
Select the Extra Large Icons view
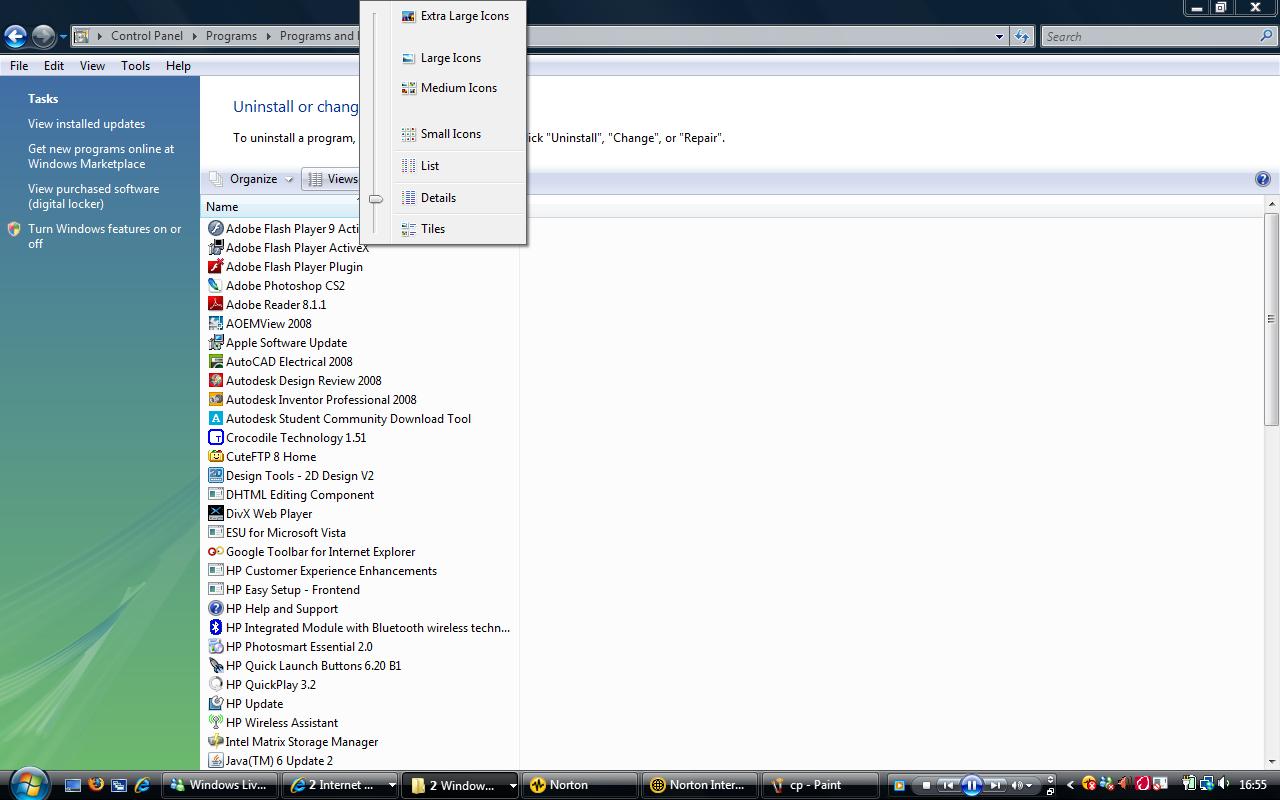[x=455, y=16]
